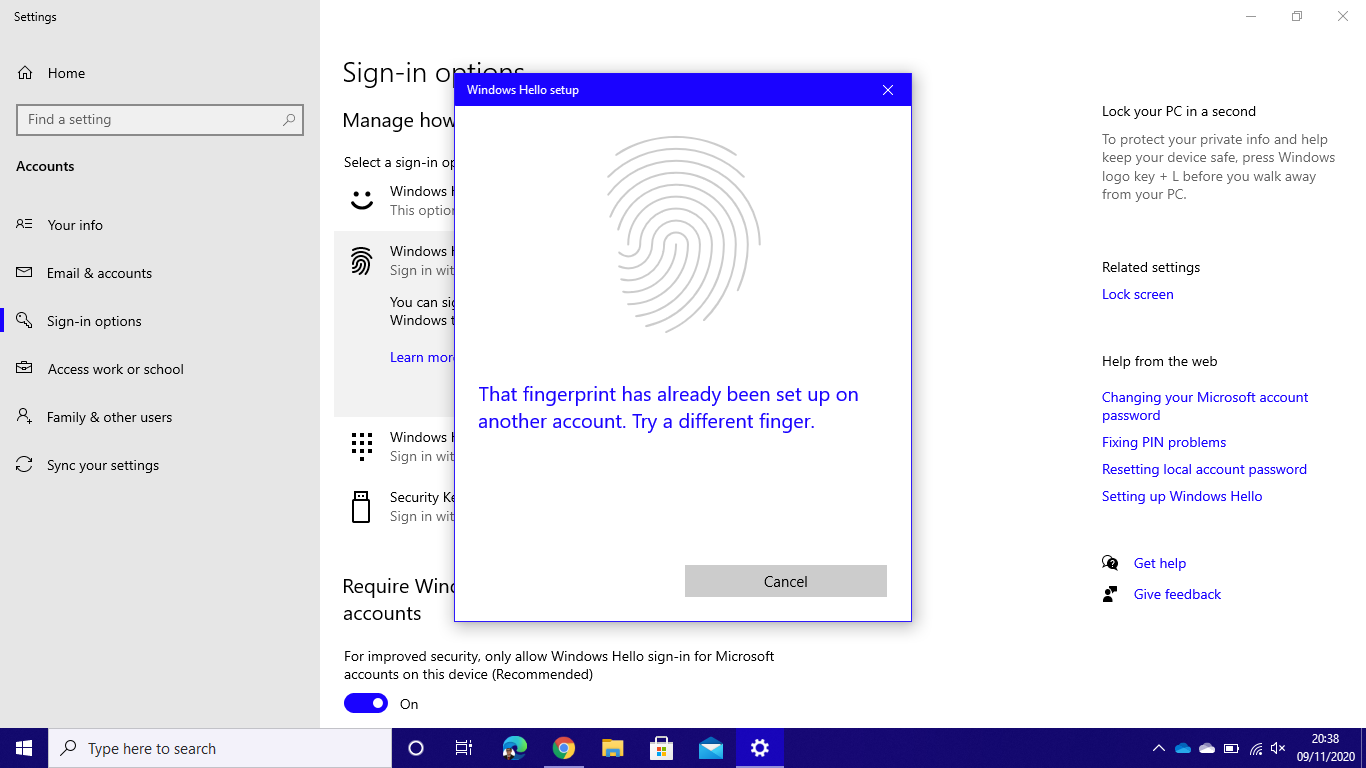This screenshot has height=768, width=1366.
Task: Click the Access work or school briefcase icon
Action: [x=24, y=368]
